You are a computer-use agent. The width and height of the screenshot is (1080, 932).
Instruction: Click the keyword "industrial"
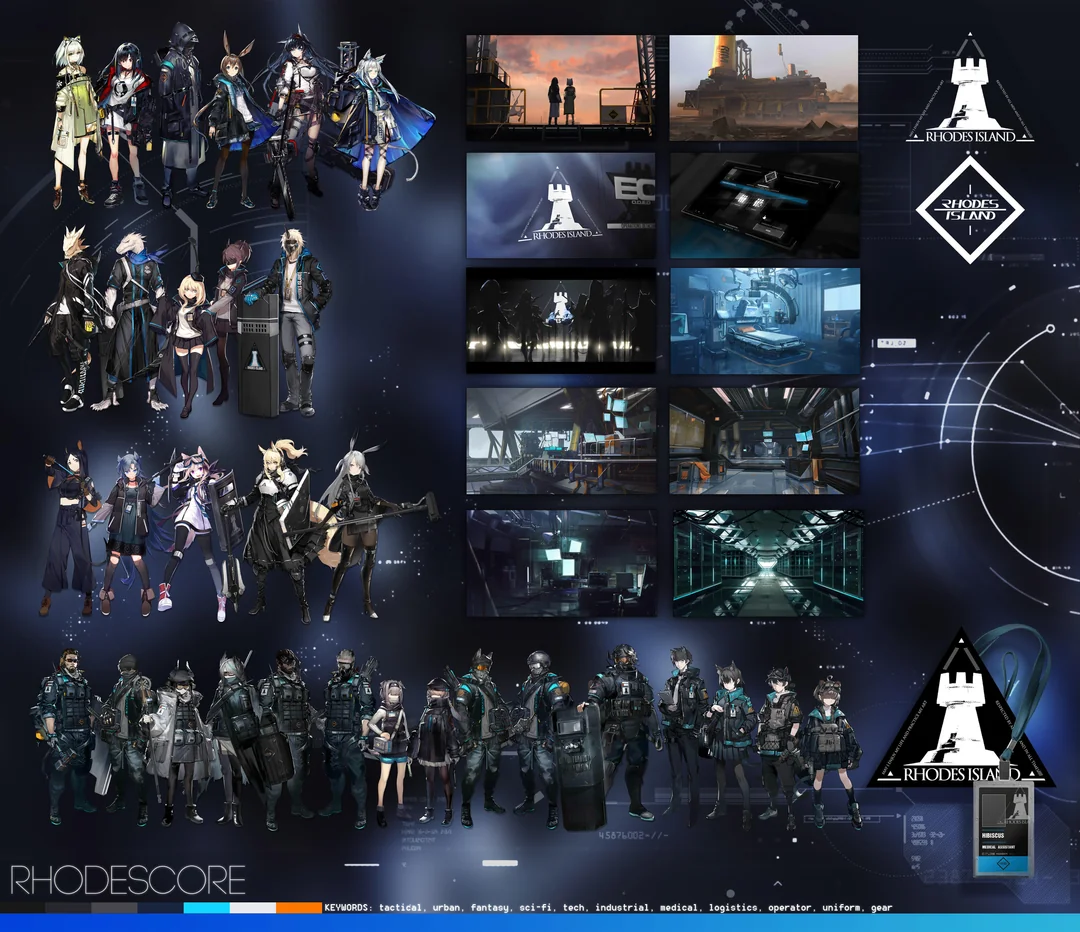point(624,908)
